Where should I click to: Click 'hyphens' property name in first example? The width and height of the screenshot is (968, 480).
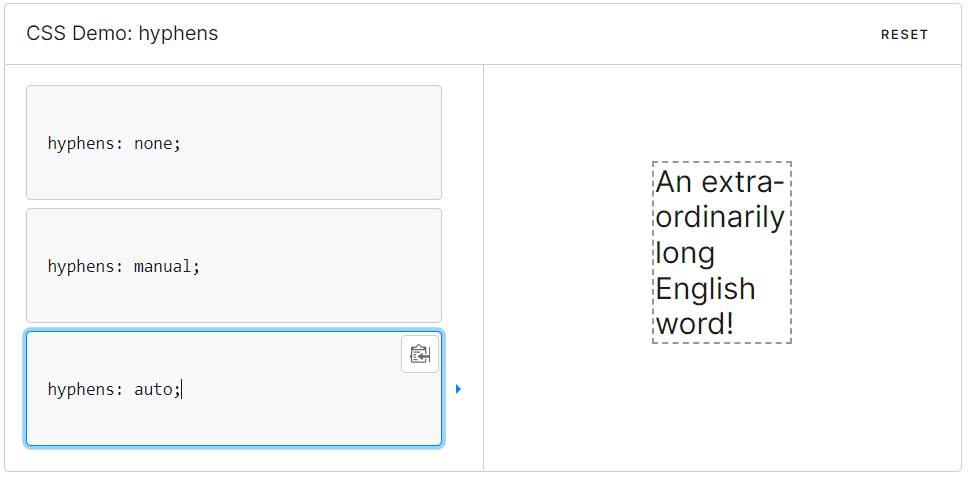(x=81, y=144)
